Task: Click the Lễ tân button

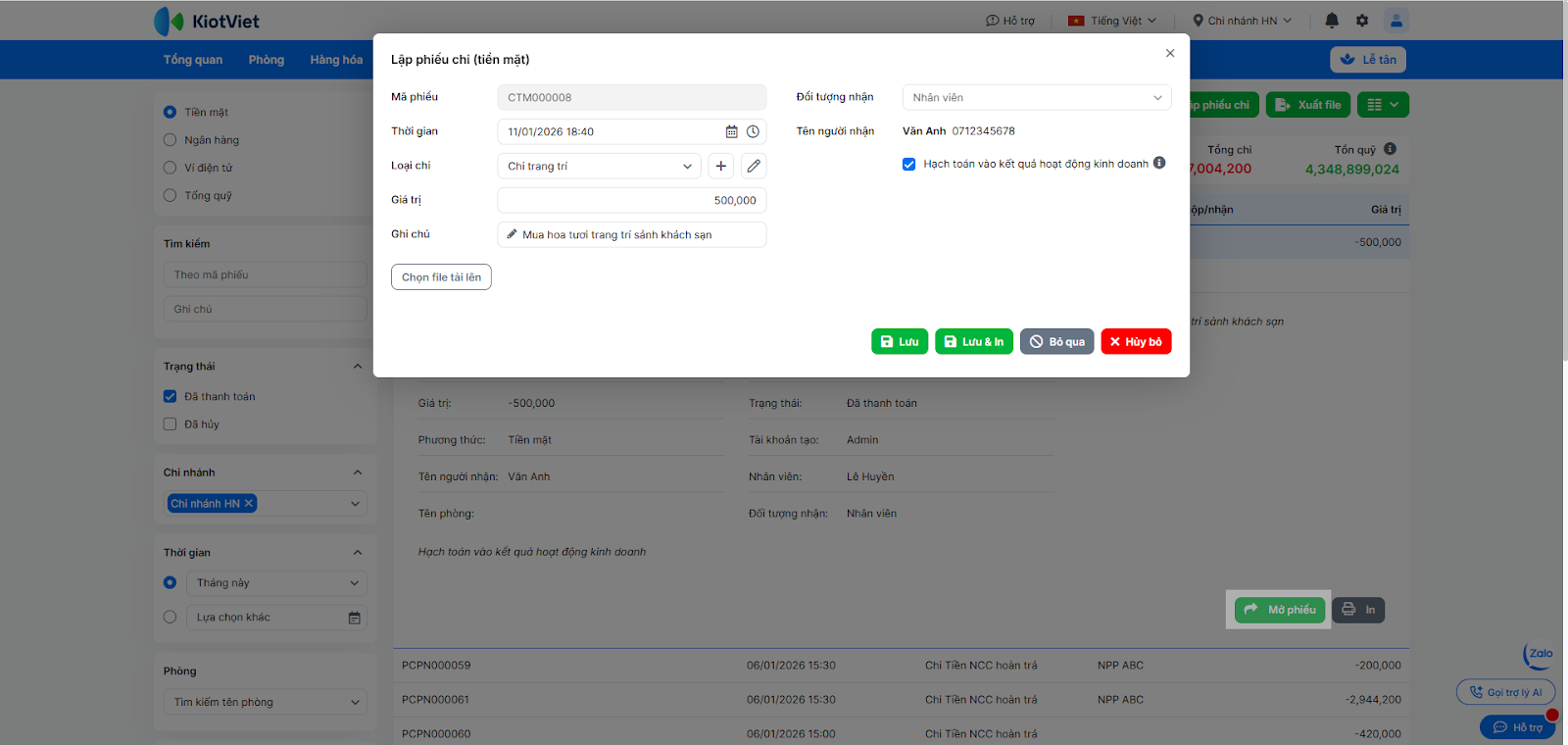Action: (x=1368, y=60)
